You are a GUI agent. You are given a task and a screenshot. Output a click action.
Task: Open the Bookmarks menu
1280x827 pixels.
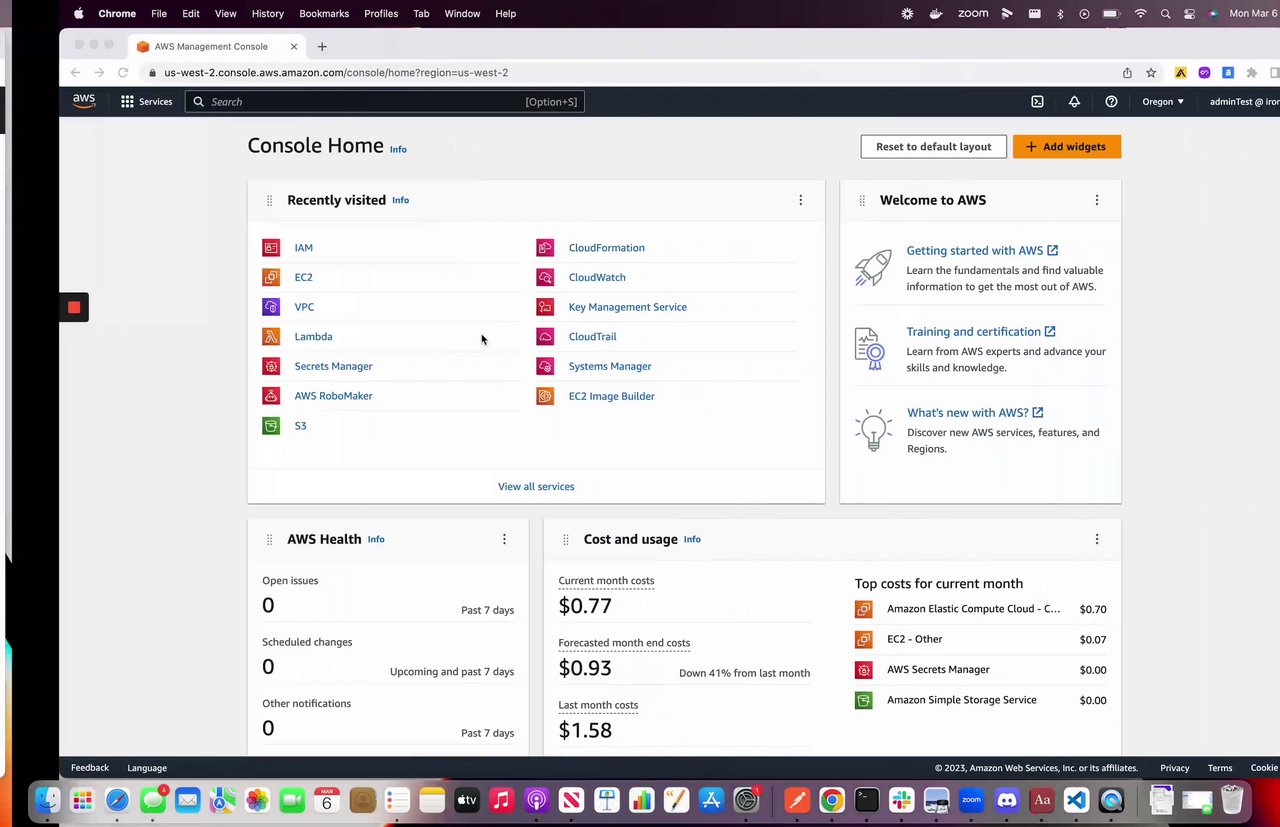pyautogui.click(x=324, y=14)
